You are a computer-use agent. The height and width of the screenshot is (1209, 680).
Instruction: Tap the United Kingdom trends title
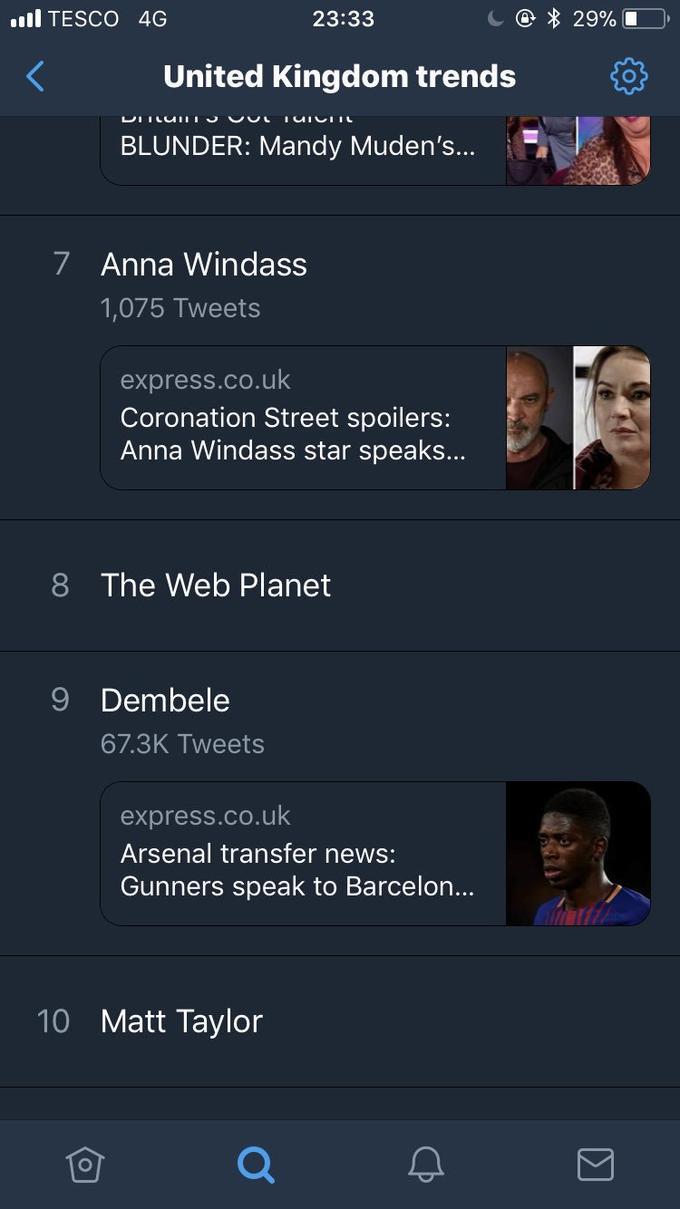point(339,75)
